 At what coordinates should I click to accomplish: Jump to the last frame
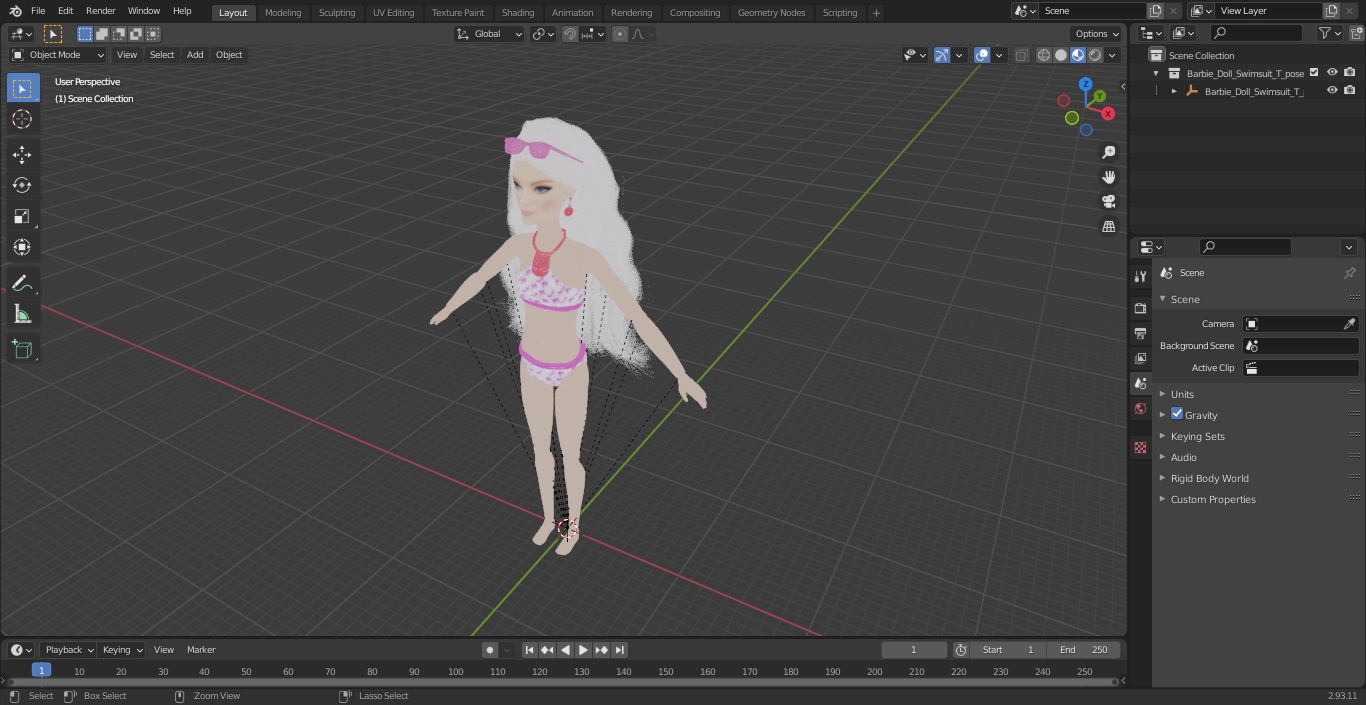[620, 650]
